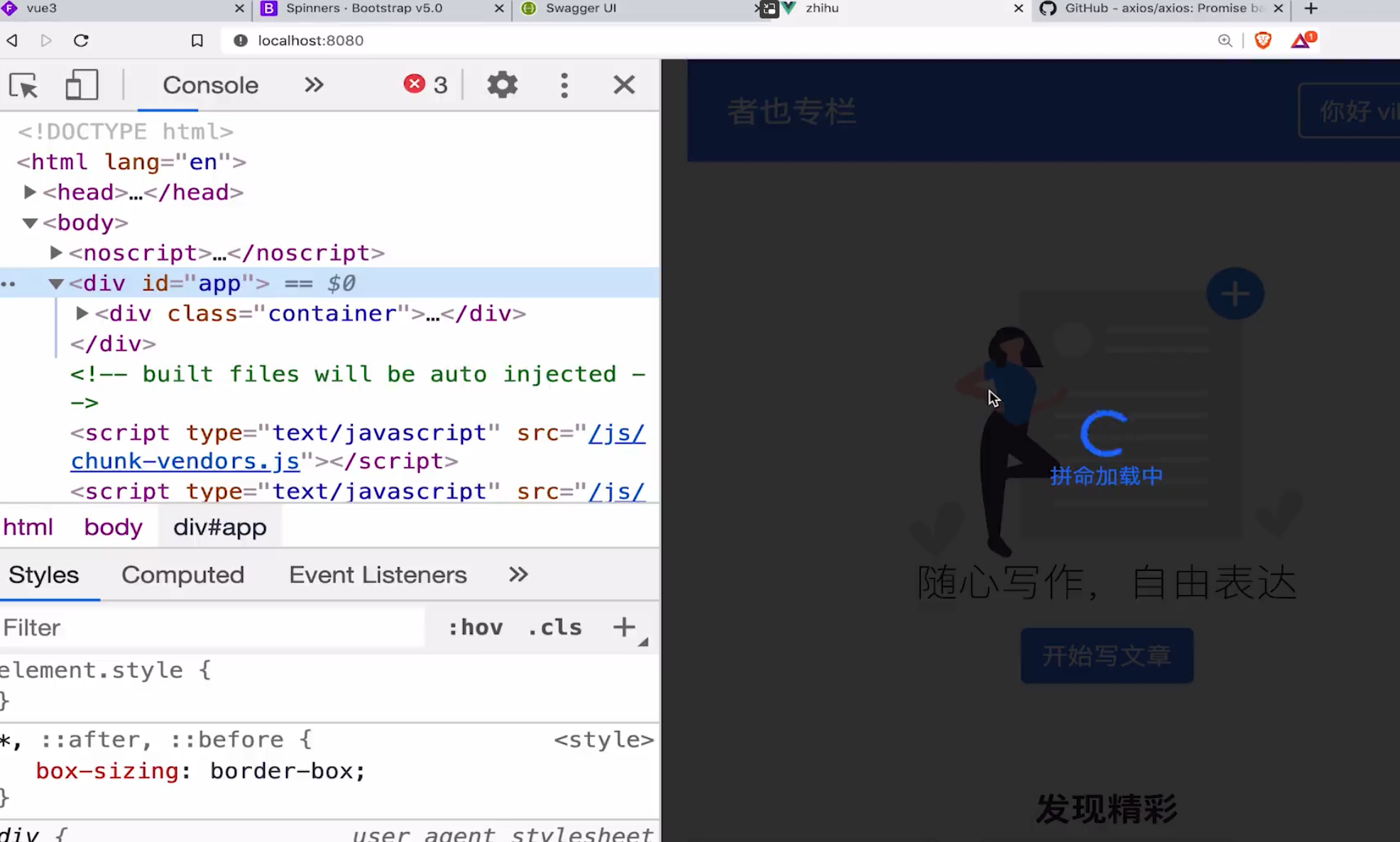Open the DevTools three-dot customize menu
This screenshot has width=1400, height=842.
click(564, 84)
